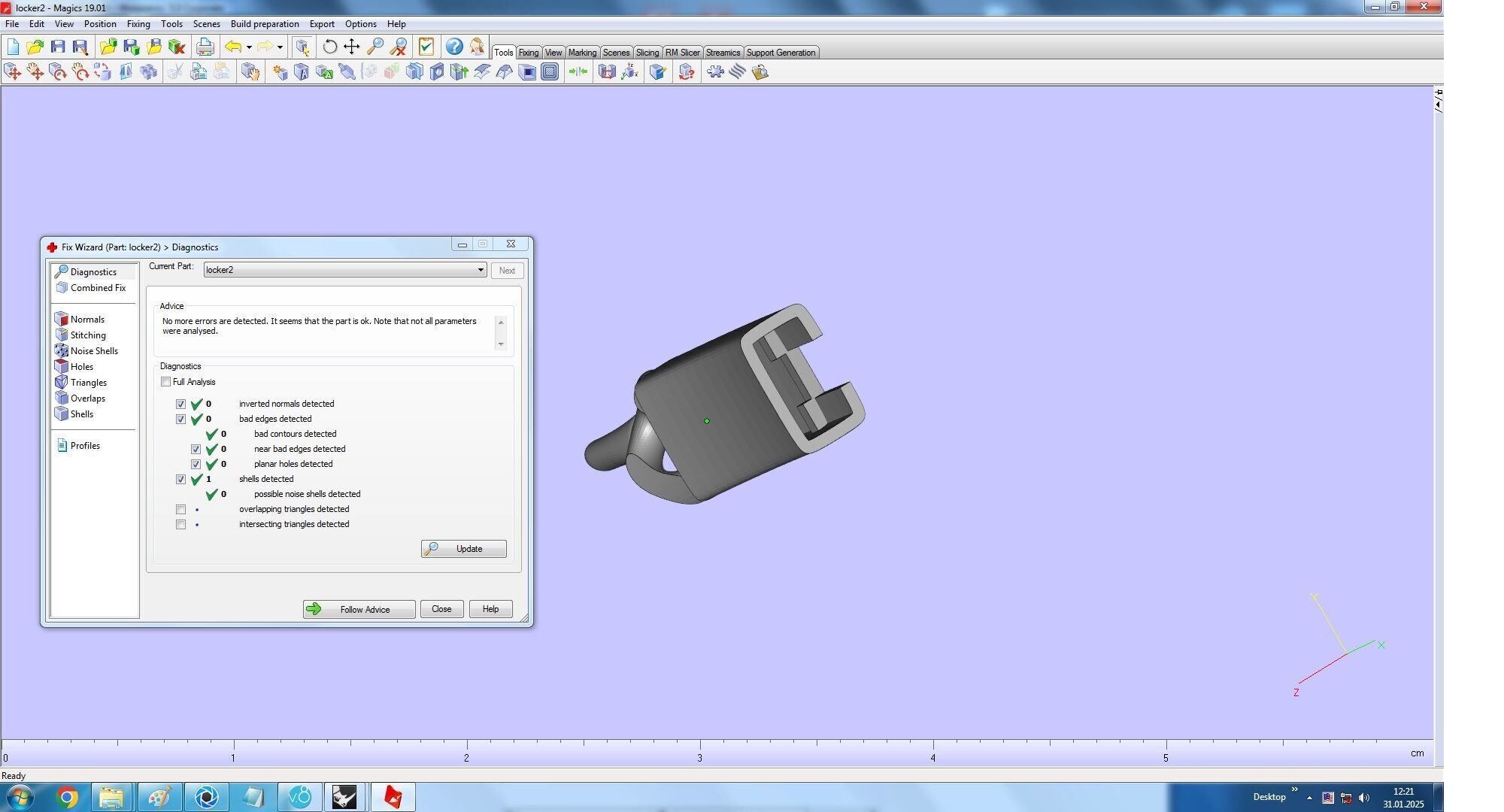Image resolution: width=1504 pixels, height=812 pixels.
Task: Click the Zoom magnifier tool
Action: [x=374, y=47]
